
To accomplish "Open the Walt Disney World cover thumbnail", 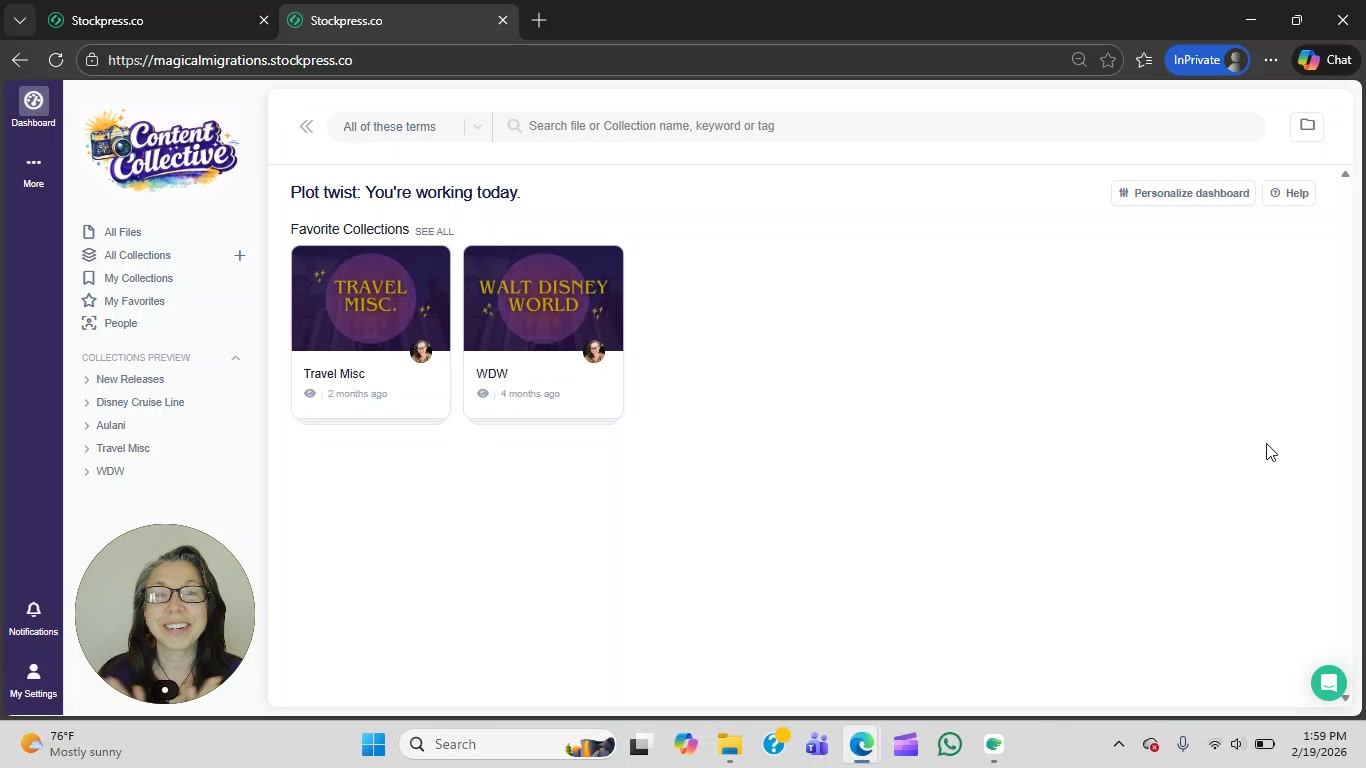I will click(544, 298).
